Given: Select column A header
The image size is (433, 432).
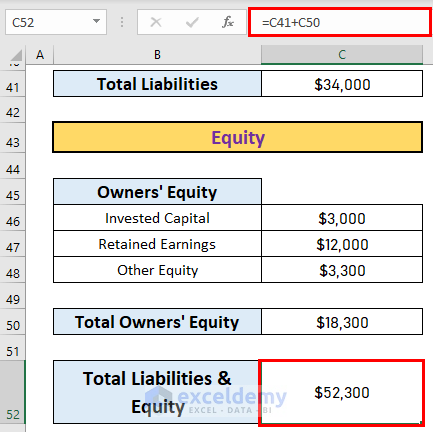Looking at the screenshot, I should click(40, 55).
